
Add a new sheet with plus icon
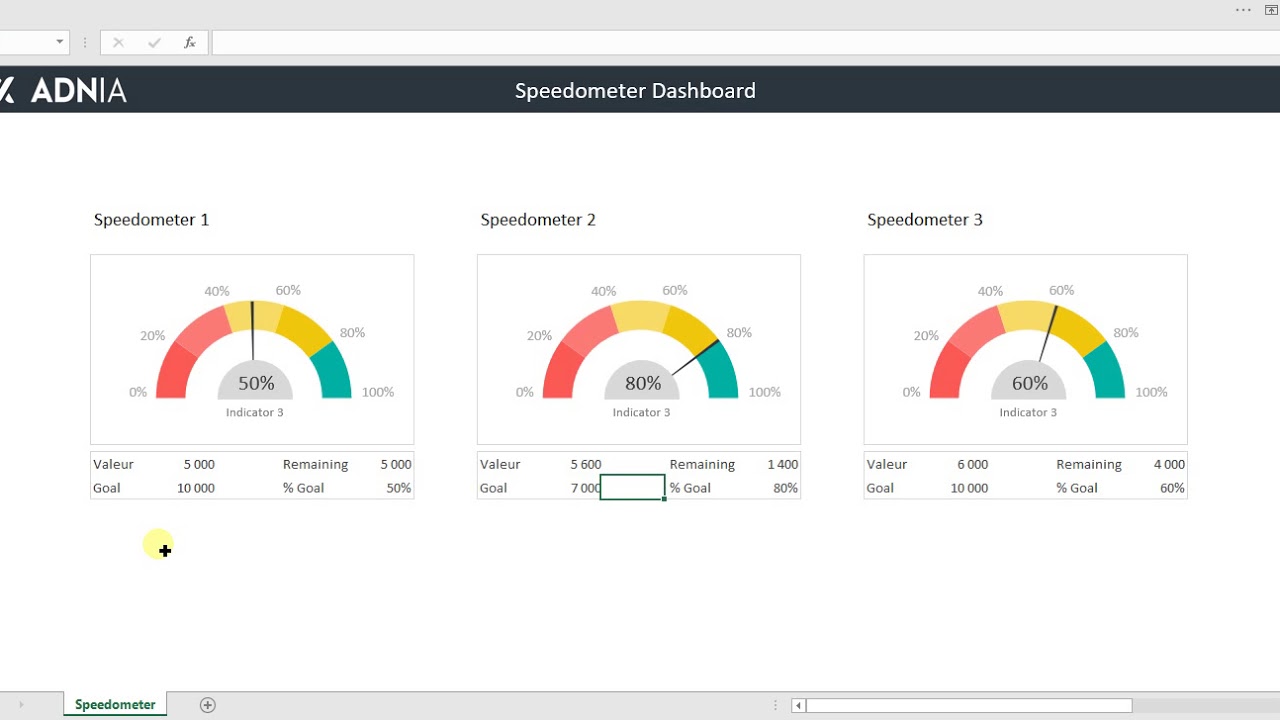208,705
